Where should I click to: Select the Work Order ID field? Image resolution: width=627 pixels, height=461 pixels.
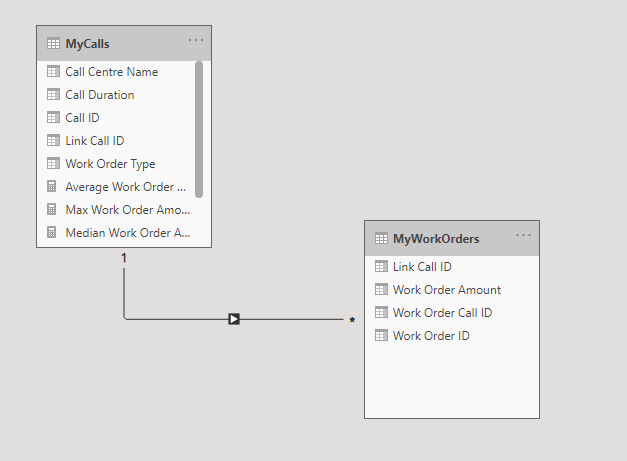[431, 336]
